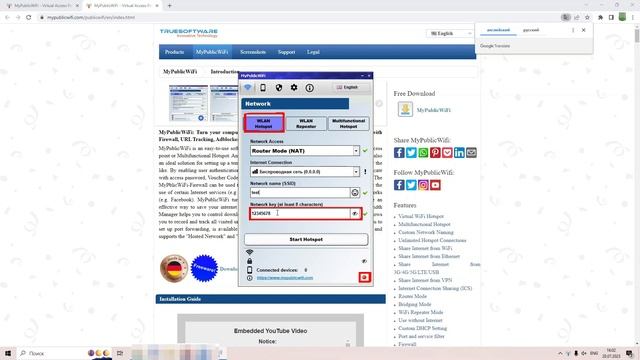Switch to the second language tab in translate popup
Viewport: 640px width, 360px height.
[x=531, y=30]
